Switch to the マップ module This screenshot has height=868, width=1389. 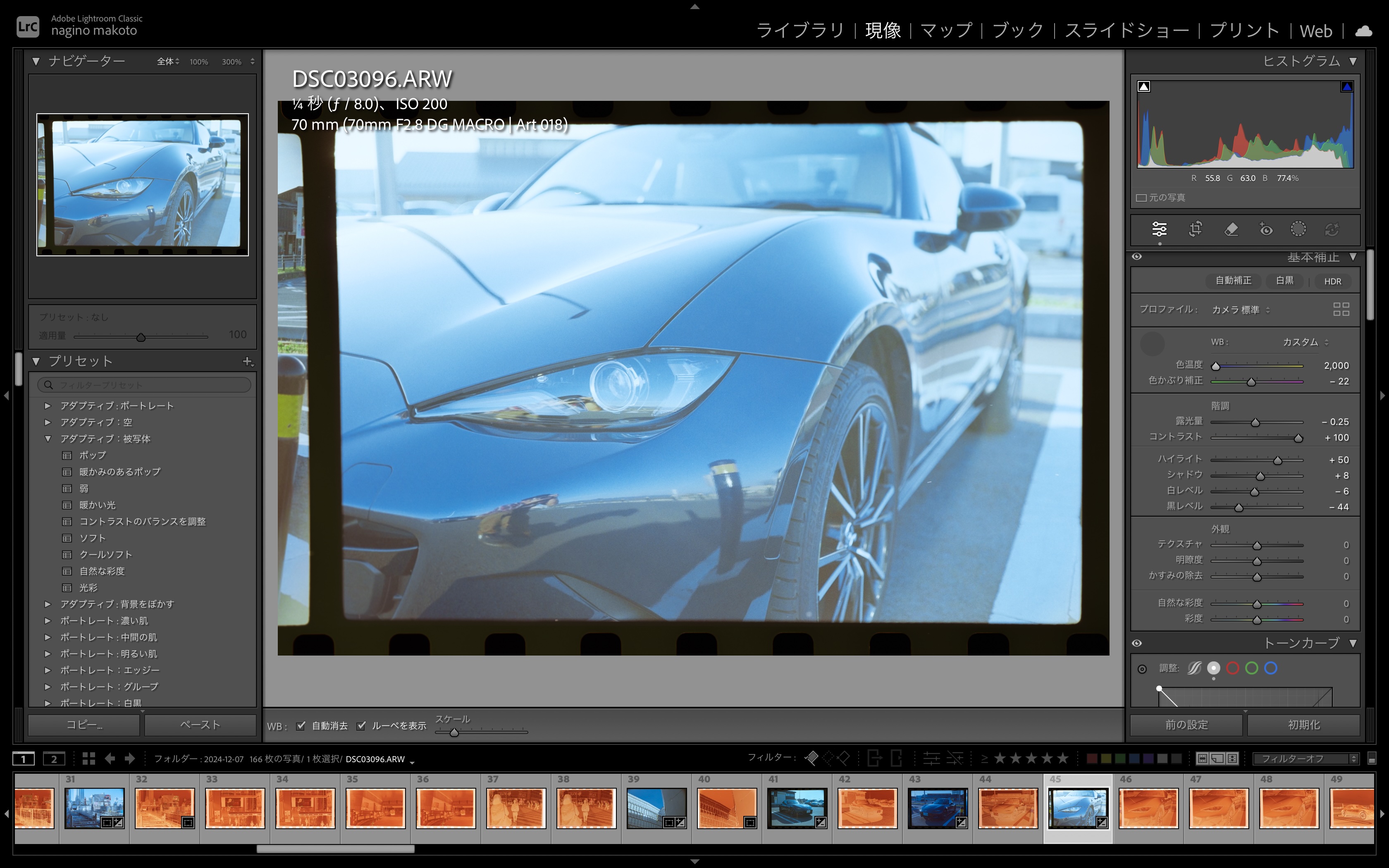point(947,31)
